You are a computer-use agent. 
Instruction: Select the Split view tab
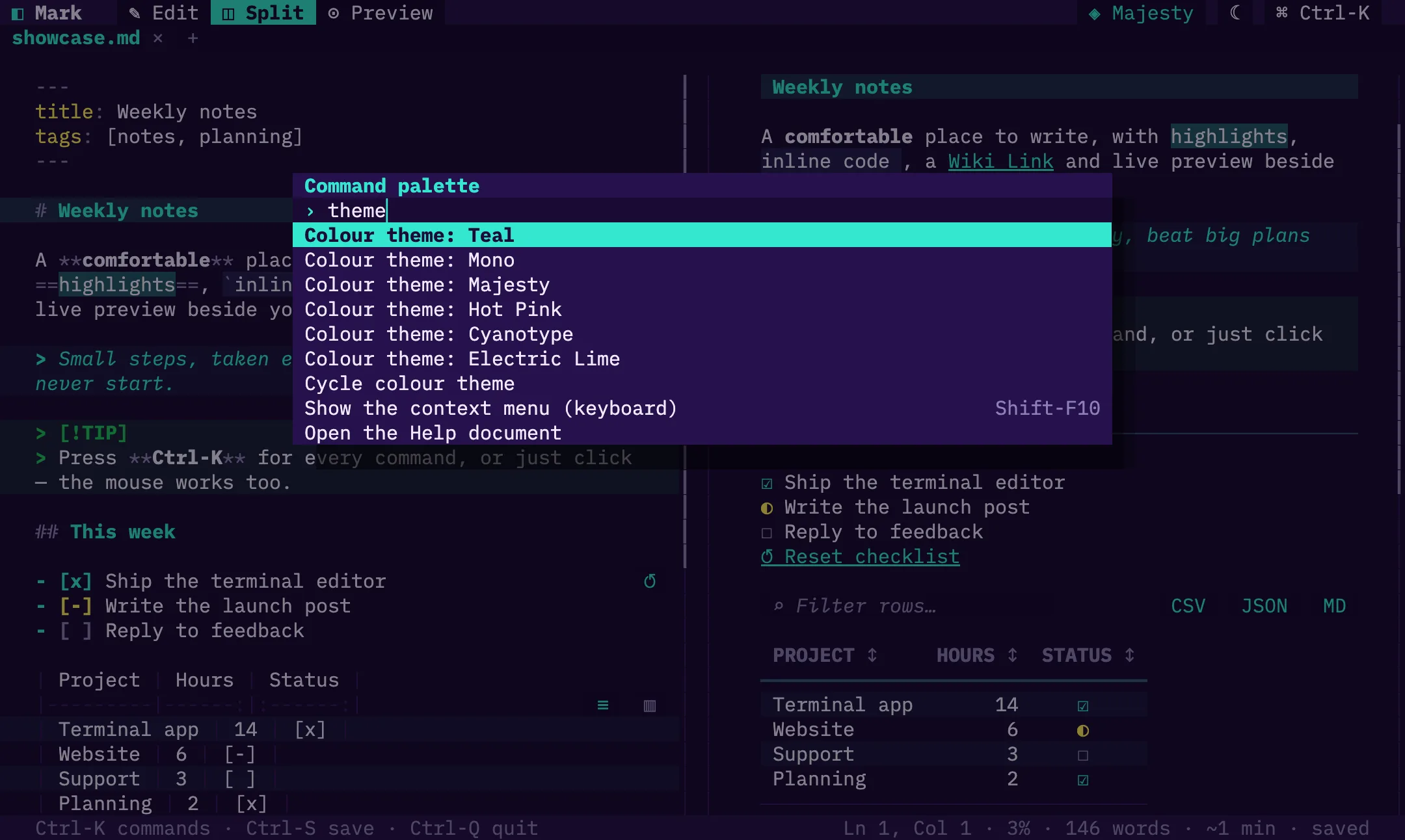263,12
